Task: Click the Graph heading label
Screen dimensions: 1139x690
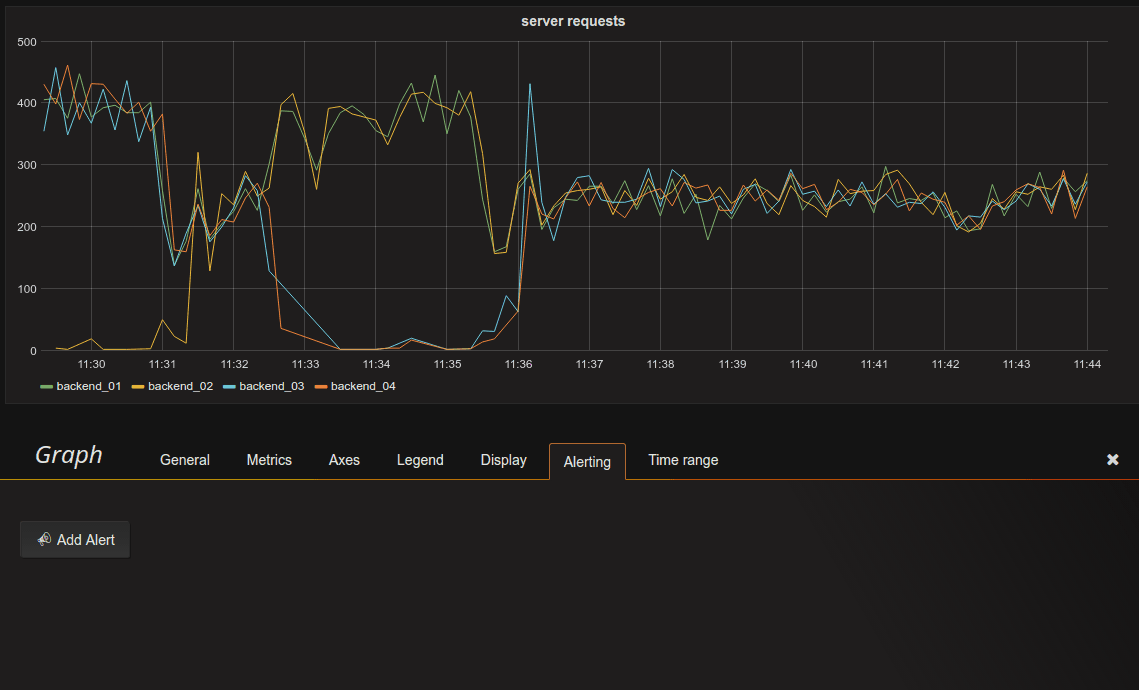Action: click(69, 455)
